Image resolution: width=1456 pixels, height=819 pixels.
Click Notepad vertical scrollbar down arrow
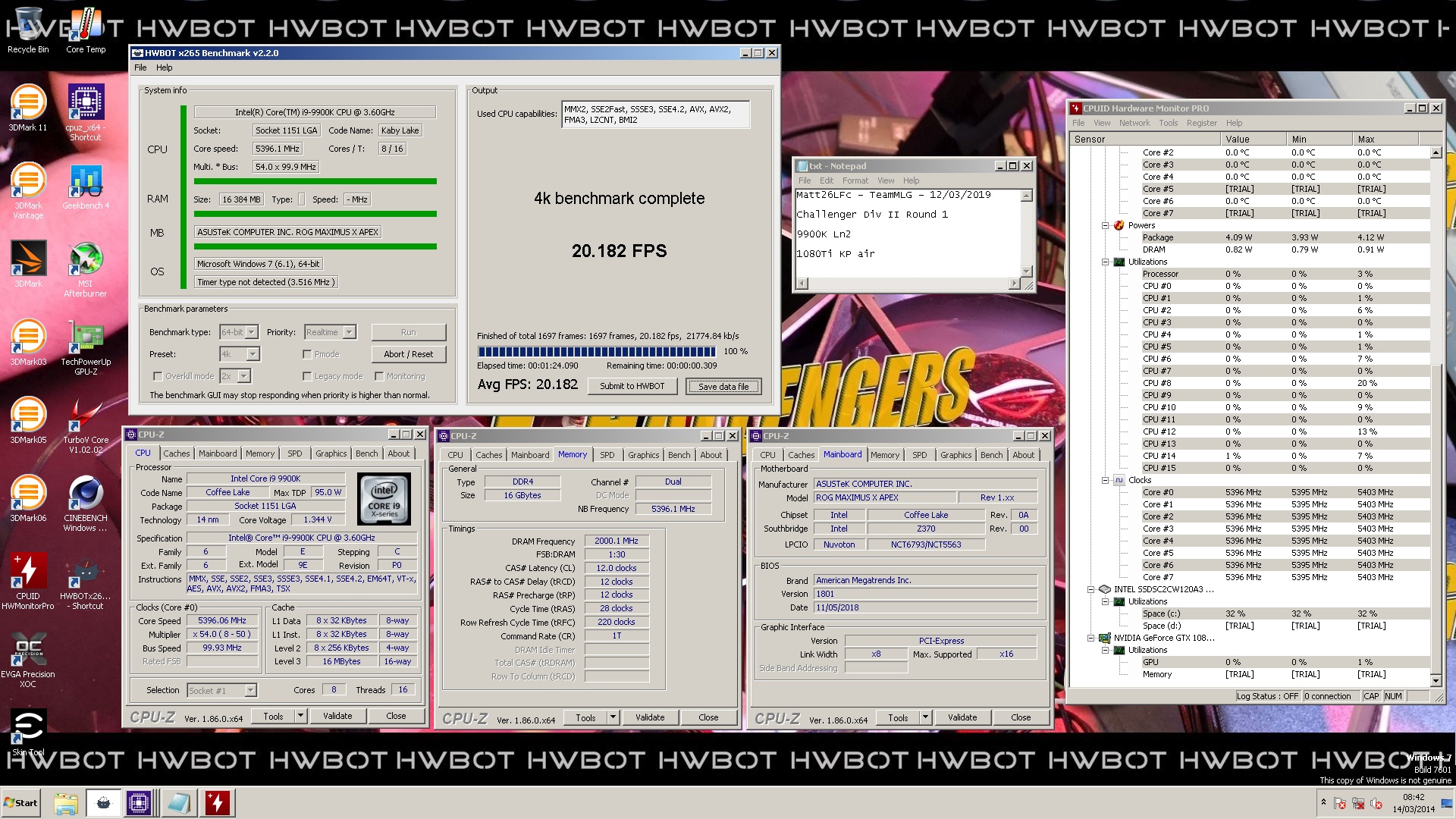tap(1027, 271)
